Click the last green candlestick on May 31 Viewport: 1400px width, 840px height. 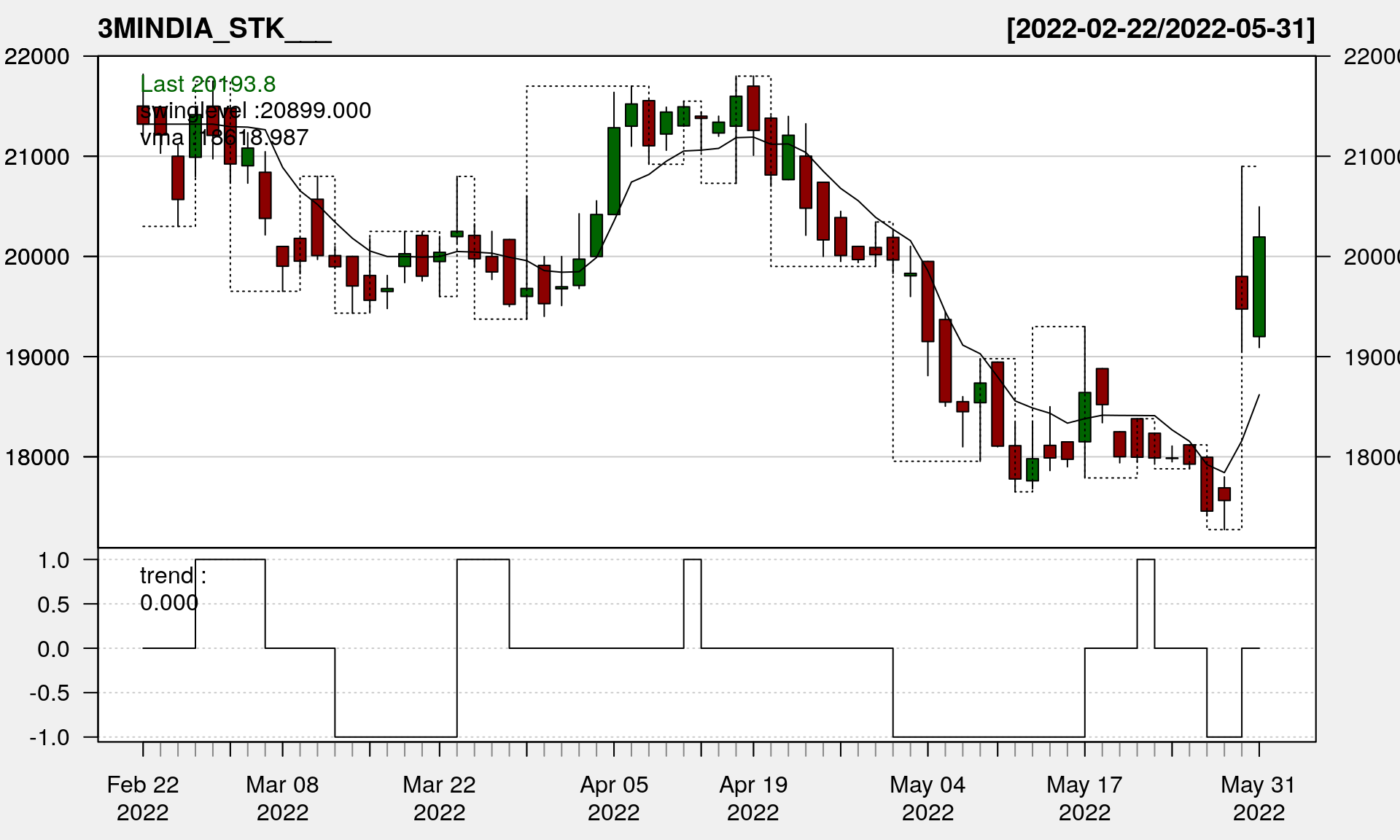(x=1259, y=287)
